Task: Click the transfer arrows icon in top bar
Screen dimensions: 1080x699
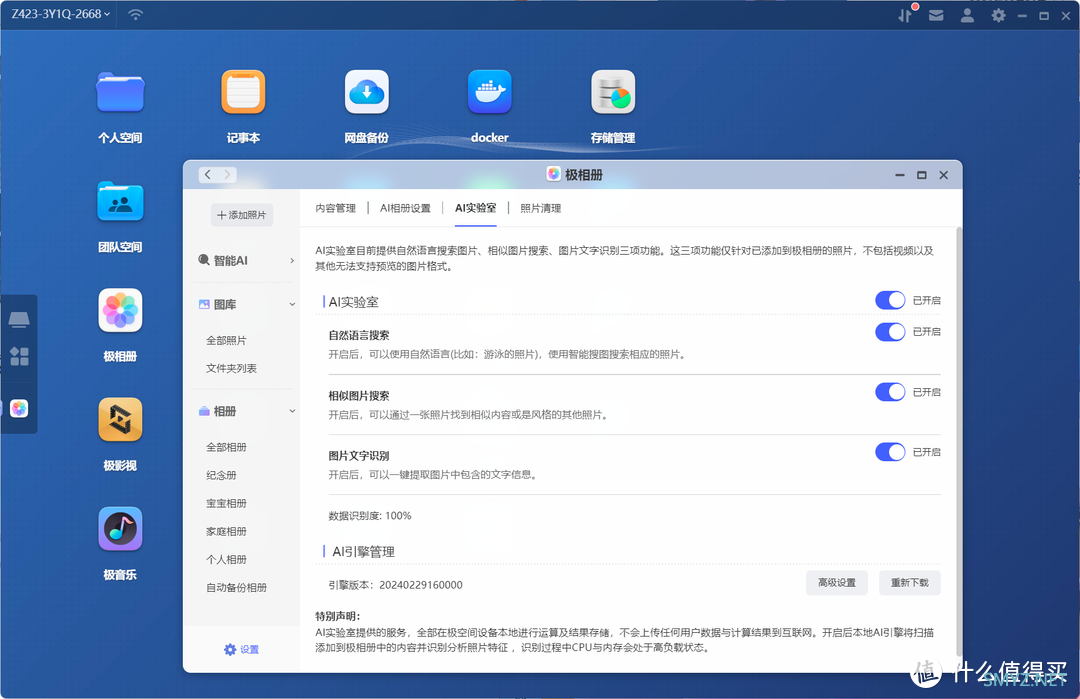Action: pyautogui.click(x=905, y=14)
